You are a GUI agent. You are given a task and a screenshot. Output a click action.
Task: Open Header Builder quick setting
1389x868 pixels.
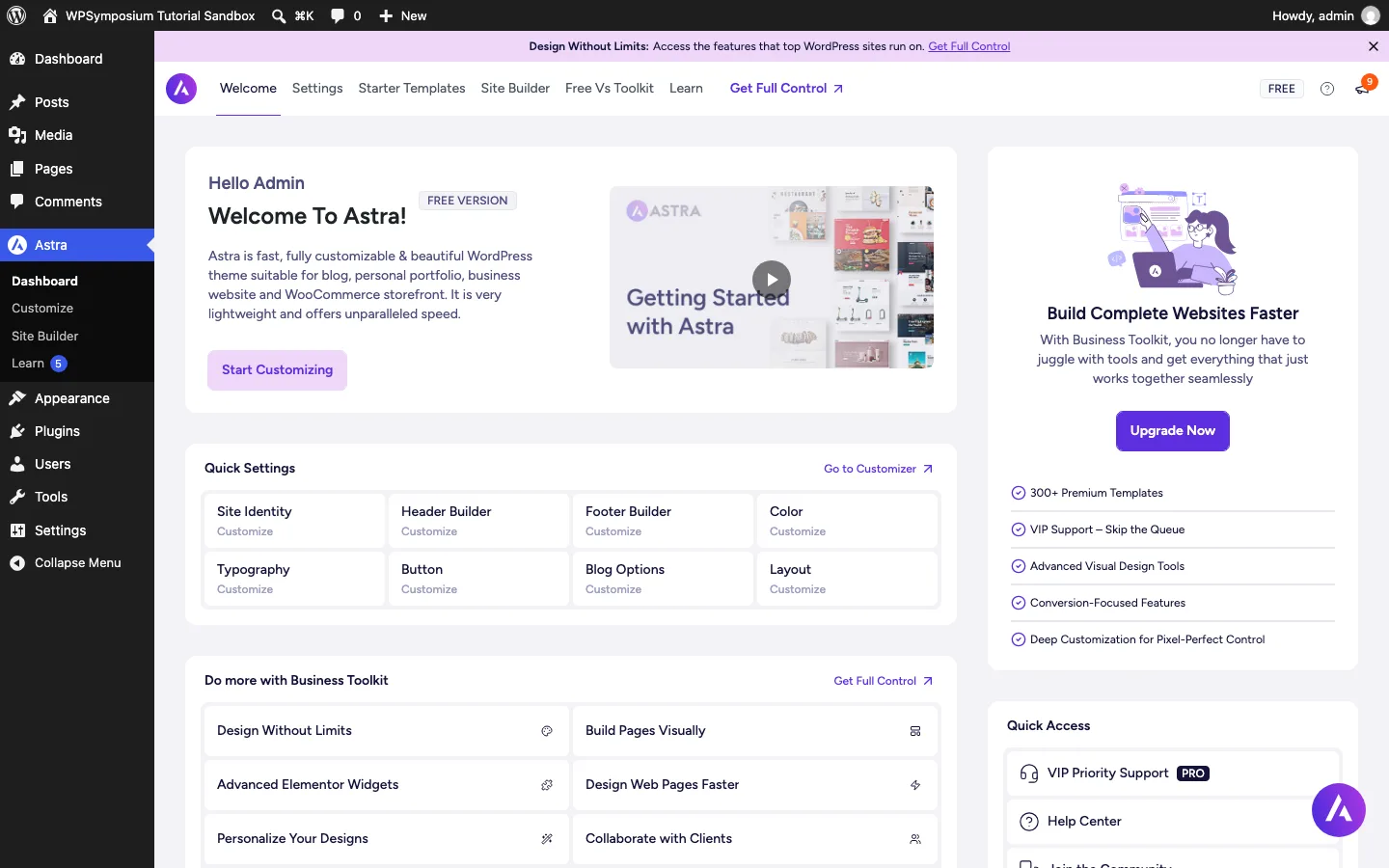pos(478,521)
